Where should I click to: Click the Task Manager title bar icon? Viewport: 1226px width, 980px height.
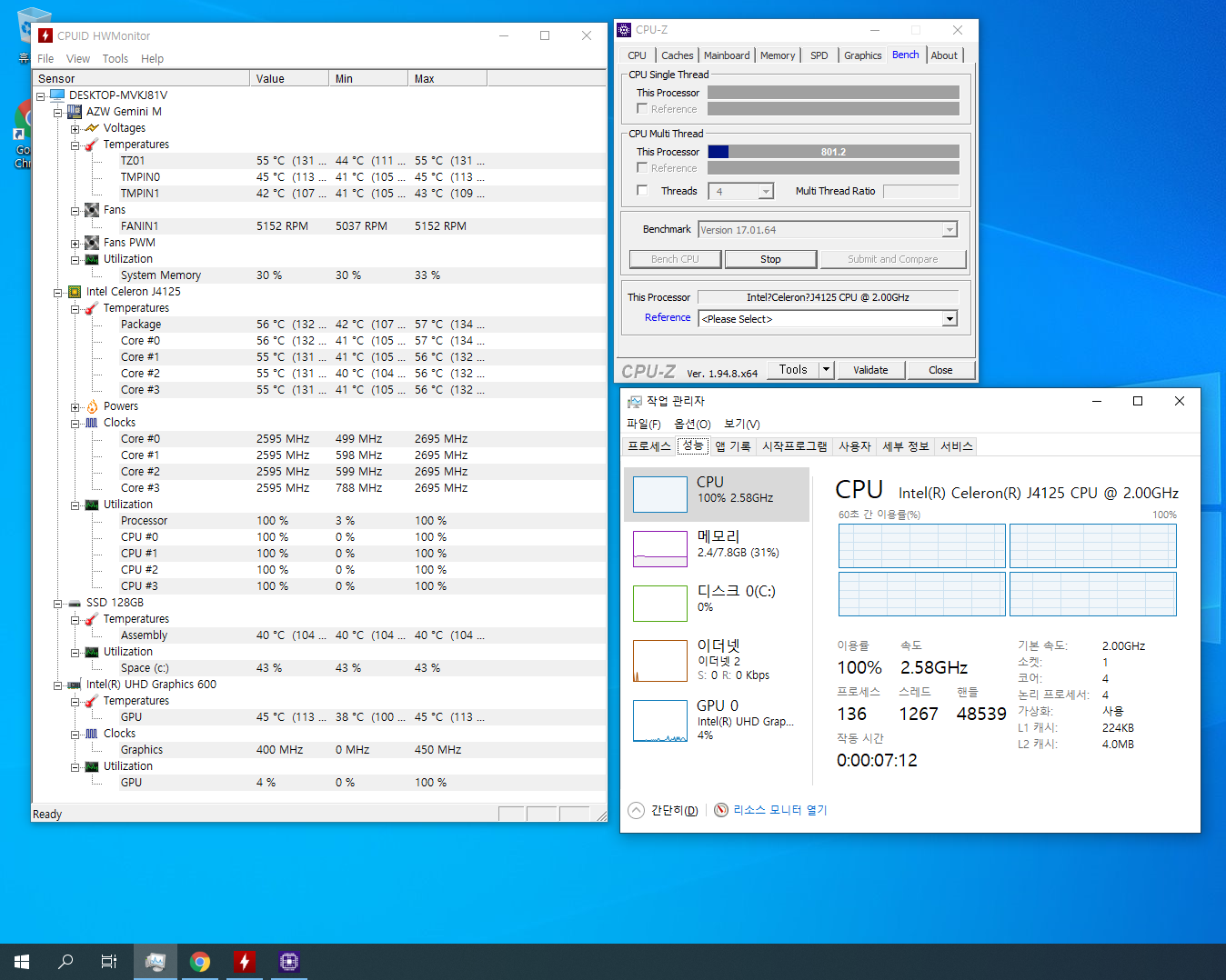click(x=635, y=401)
